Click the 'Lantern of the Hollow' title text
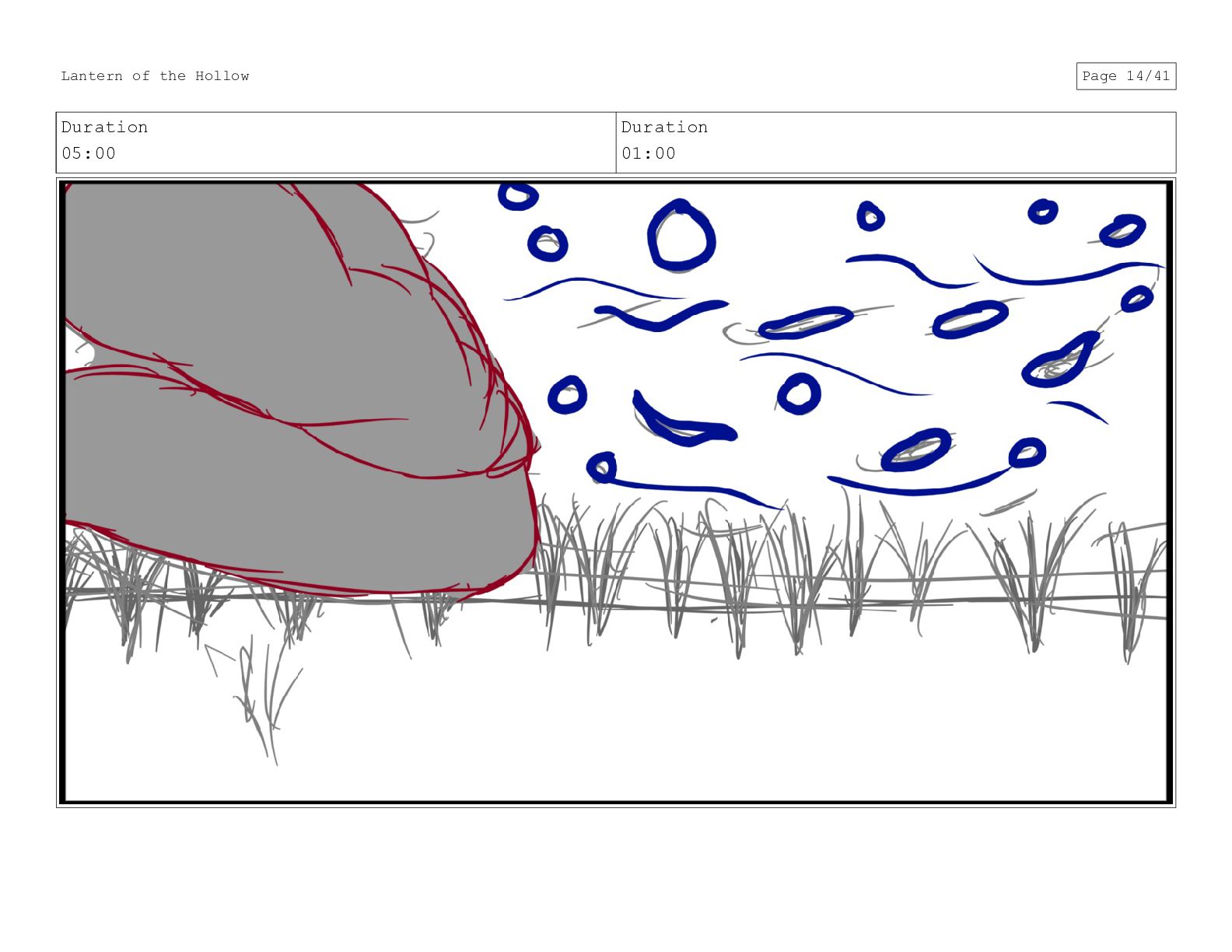The image size is (1232, 952). pyautogui.click(x=155, y=76)
